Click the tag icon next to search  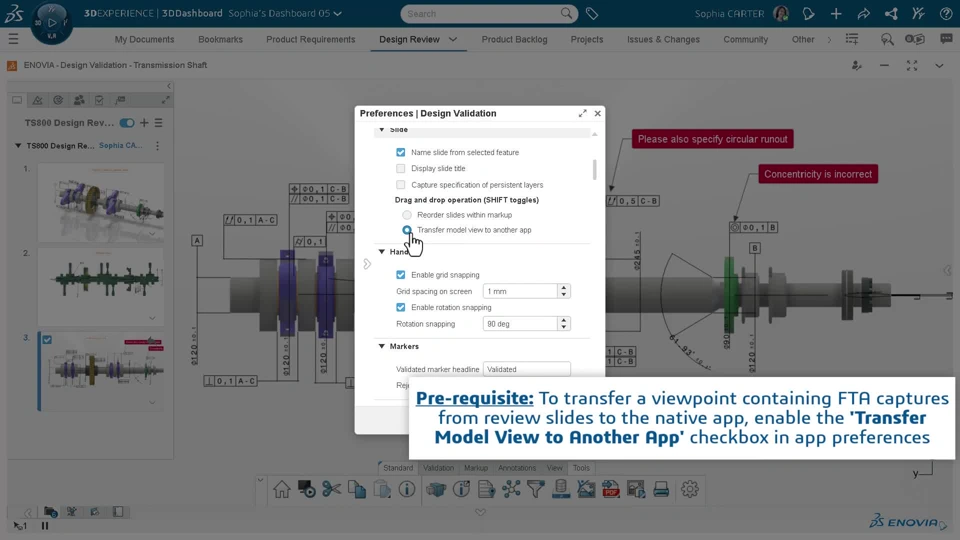coord(591,13)
